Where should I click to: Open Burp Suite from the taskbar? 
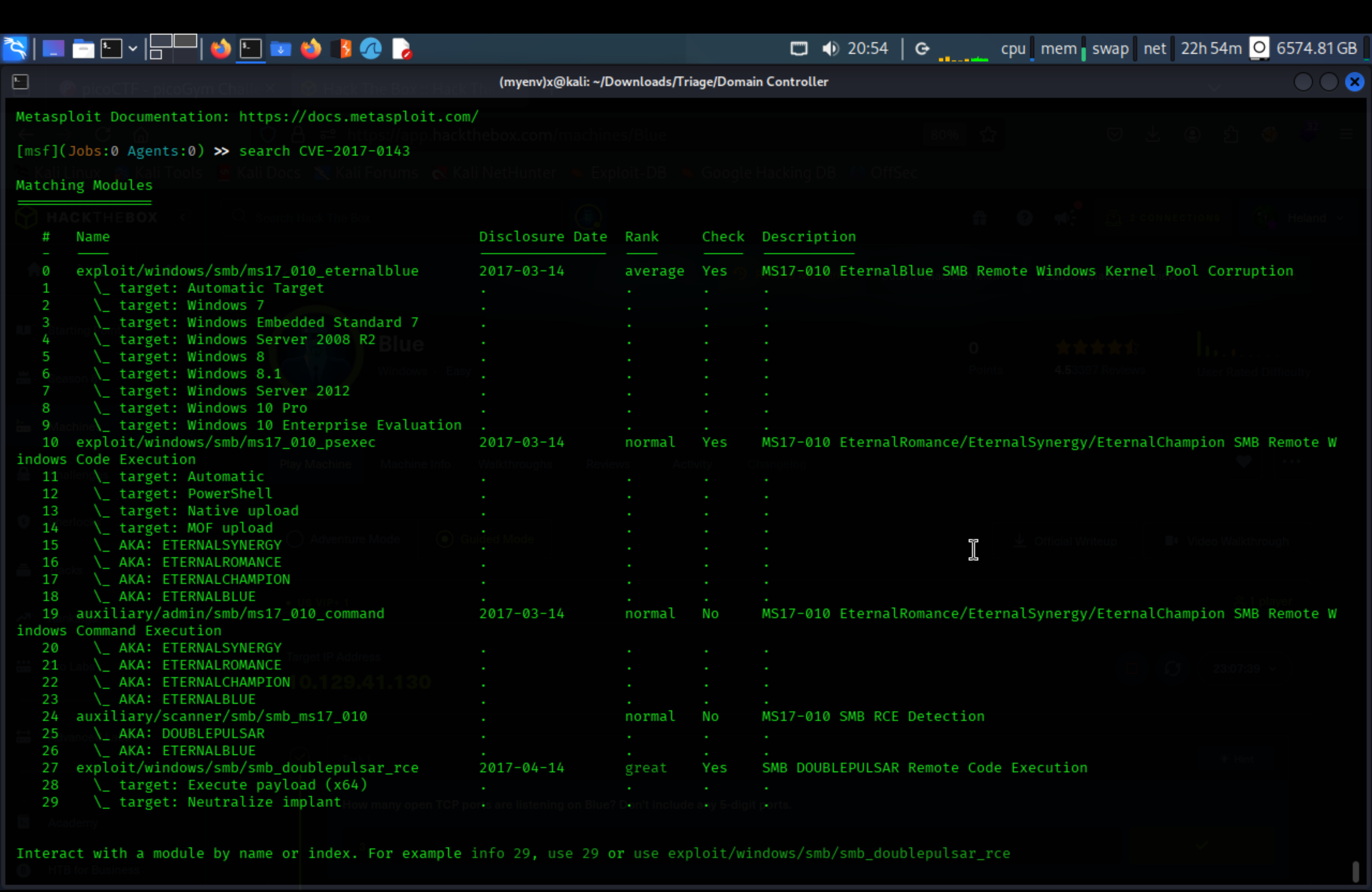tap(342, 49)
